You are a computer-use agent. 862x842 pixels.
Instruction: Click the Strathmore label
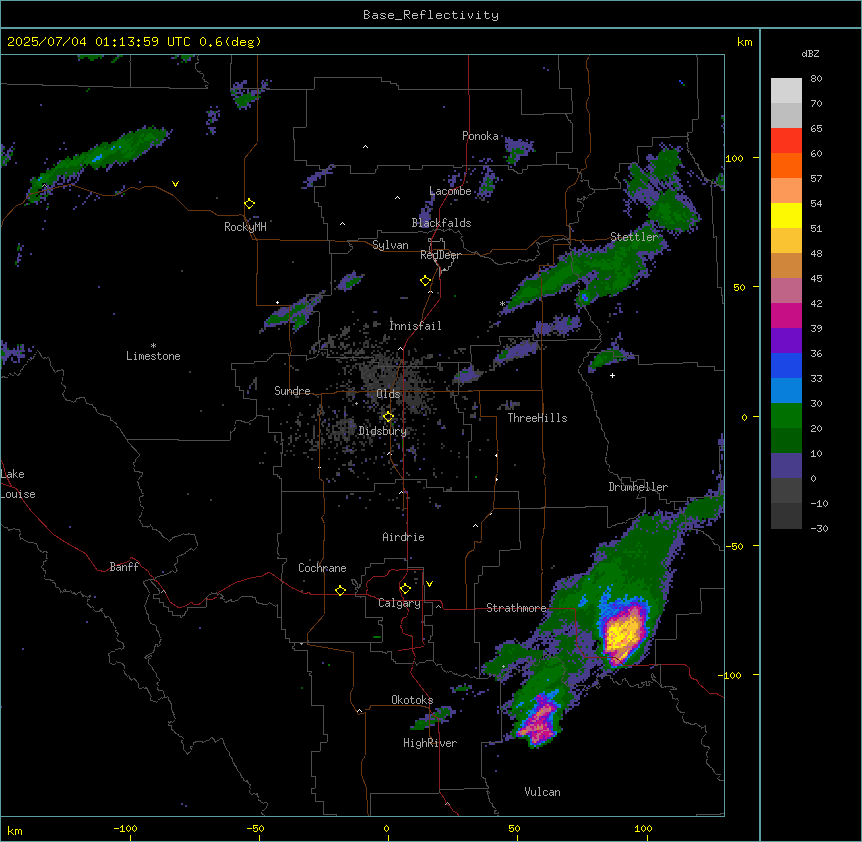point(516,608)
